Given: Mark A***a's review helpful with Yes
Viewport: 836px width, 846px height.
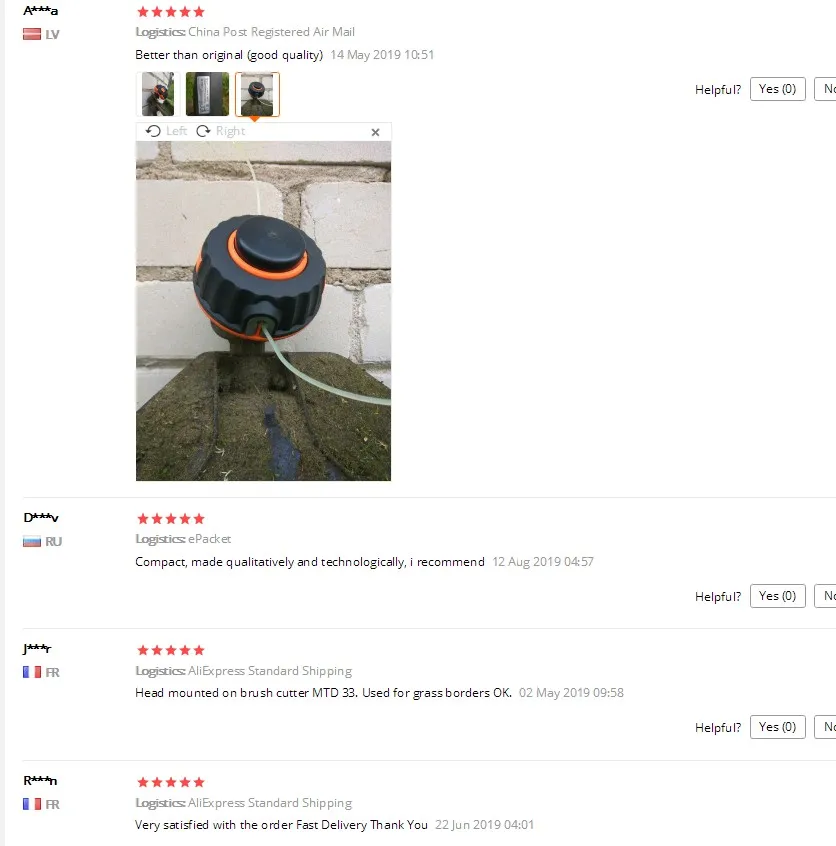Looking at the screenshot, I should coord(777,89).
